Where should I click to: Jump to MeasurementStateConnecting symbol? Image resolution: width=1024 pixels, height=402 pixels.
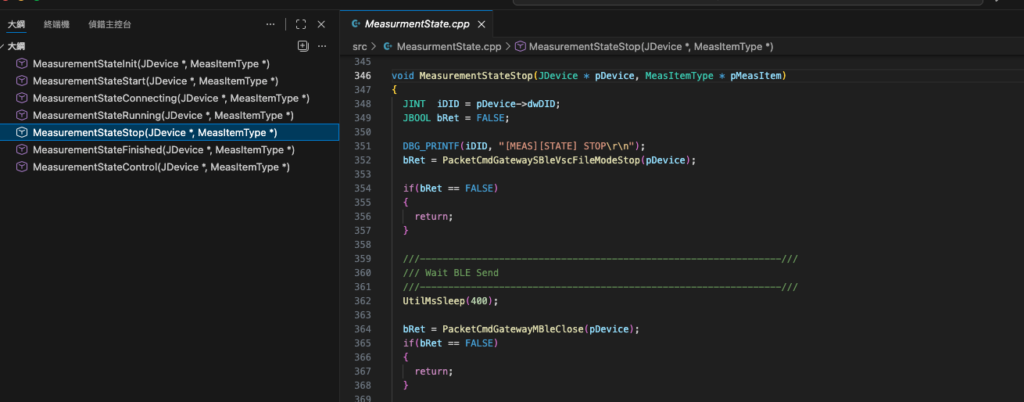coord(170,98)
